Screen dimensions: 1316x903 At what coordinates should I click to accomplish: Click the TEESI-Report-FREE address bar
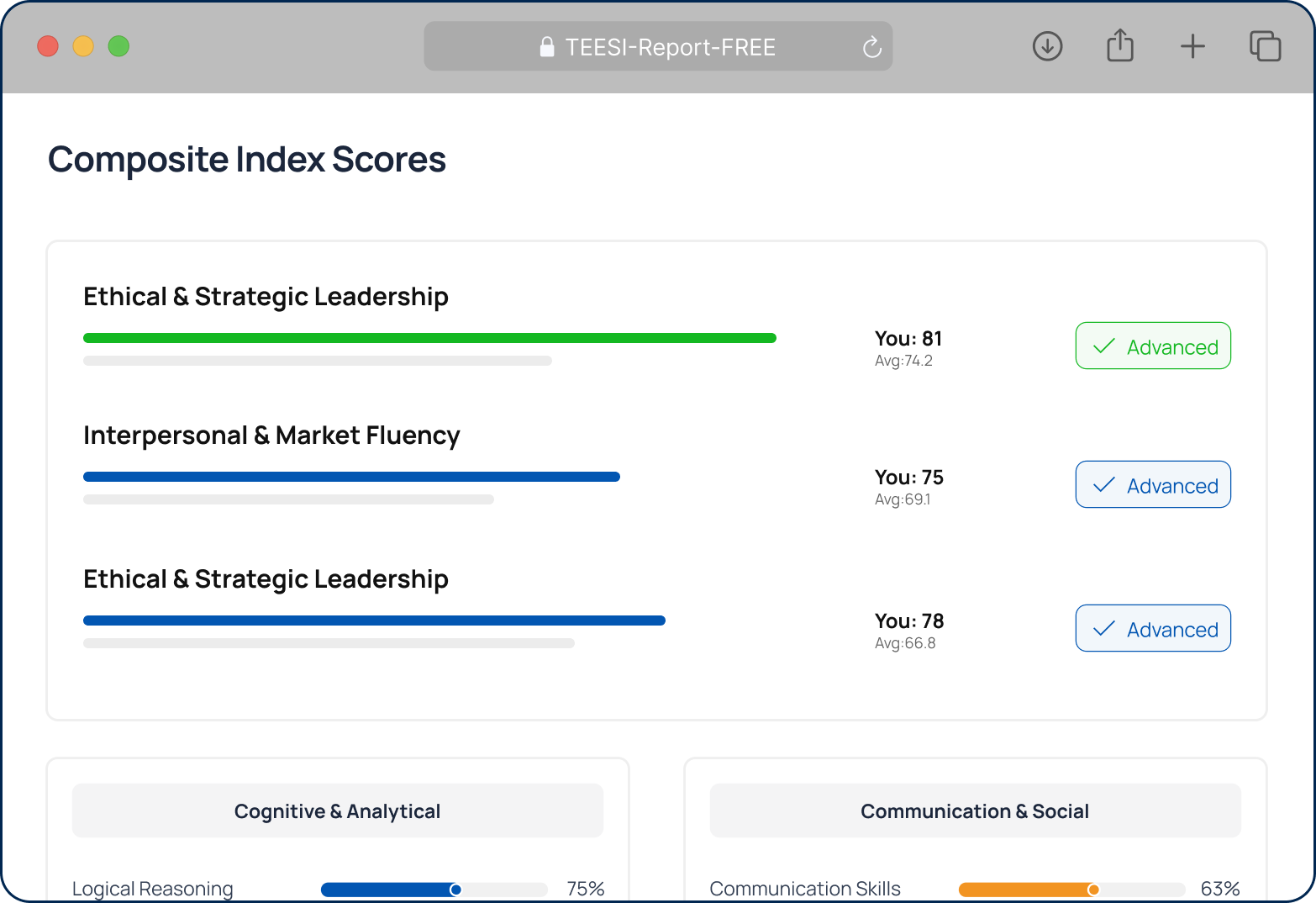pyautogui.click(x=658, y=46)
